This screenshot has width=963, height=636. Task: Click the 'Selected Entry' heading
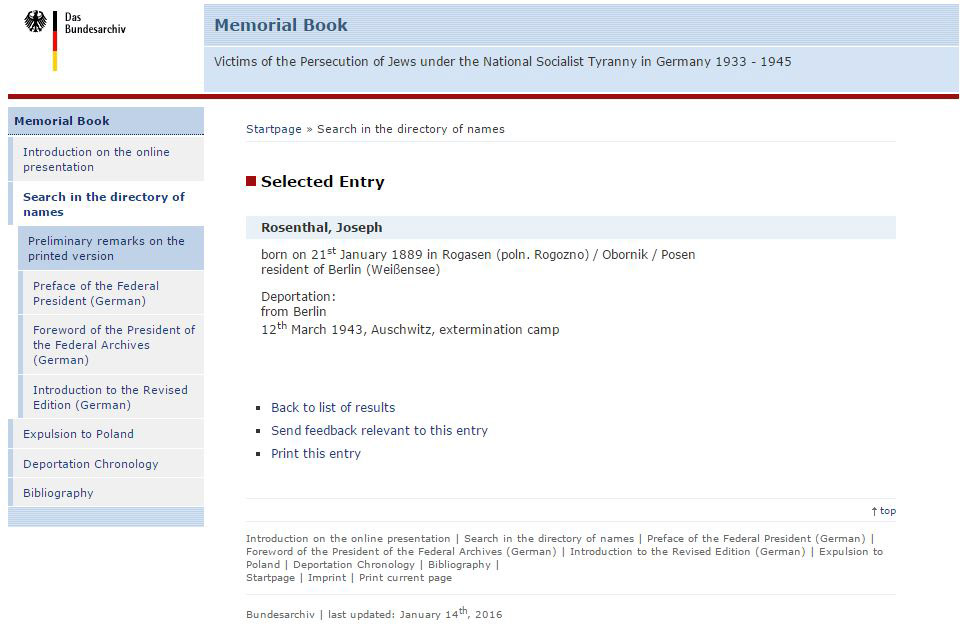pyautogui.click(x=322, y=182)
